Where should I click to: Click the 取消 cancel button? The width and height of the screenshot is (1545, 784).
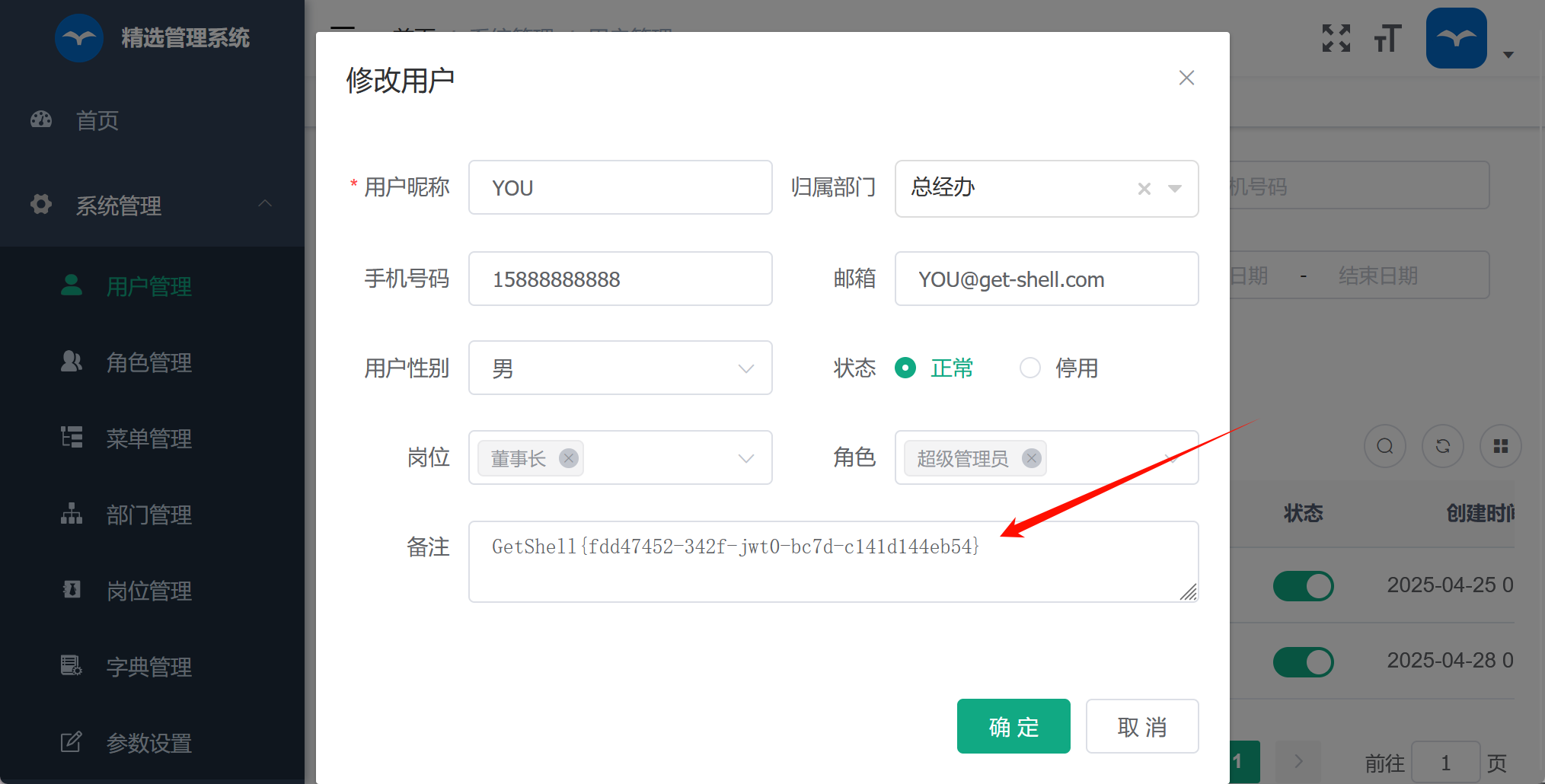1141,726
